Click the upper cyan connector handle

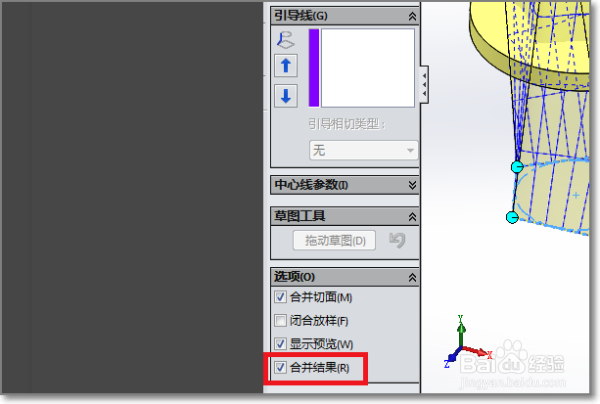517,167
